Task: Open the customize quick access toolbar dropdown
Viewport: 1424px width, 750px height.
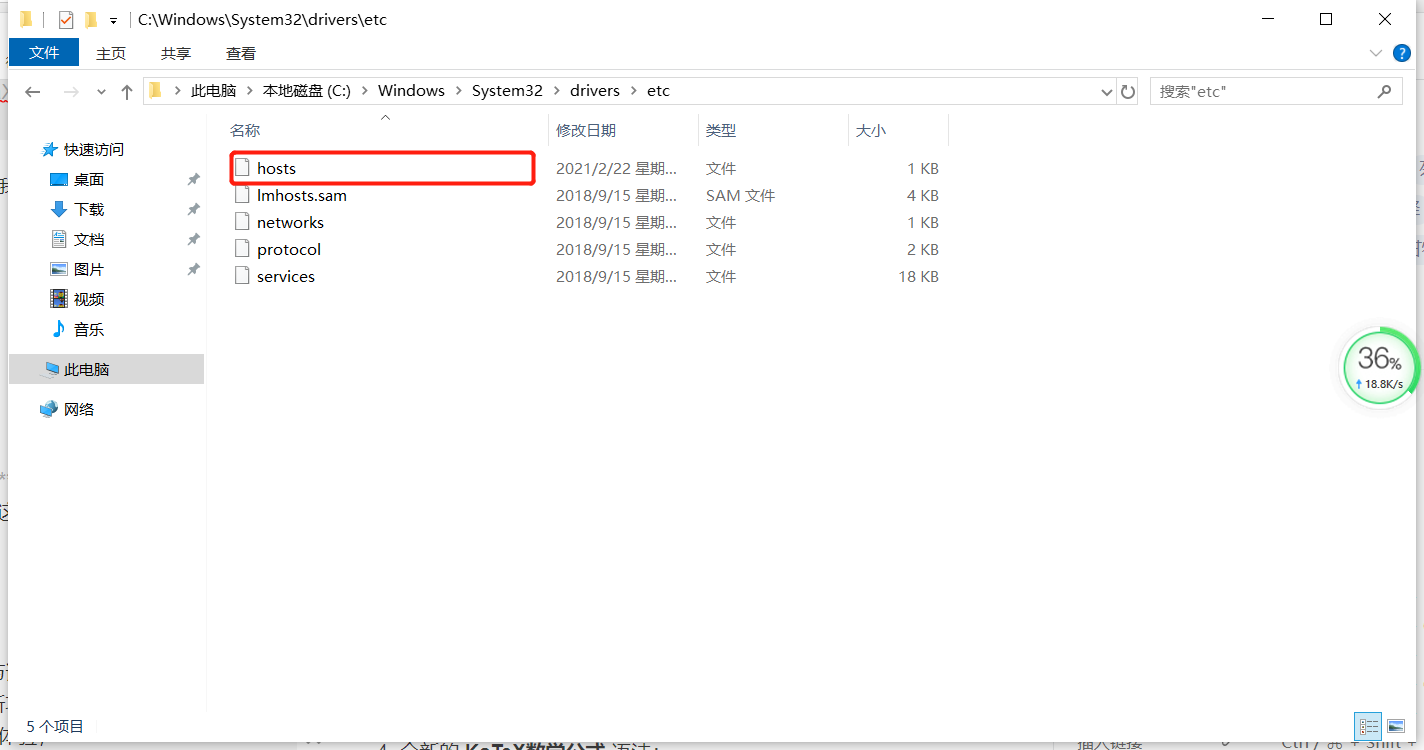Action: click(x=113, y=21)
